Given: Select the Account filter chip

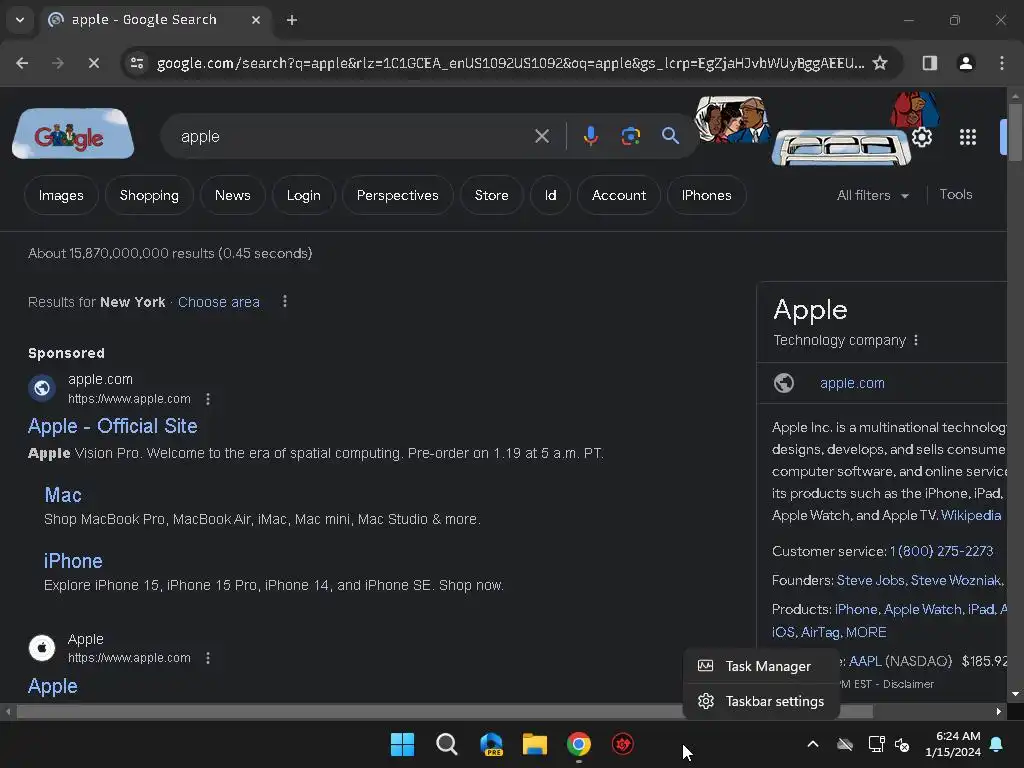Looking at the screenshot, I should (x=619, y=195).
